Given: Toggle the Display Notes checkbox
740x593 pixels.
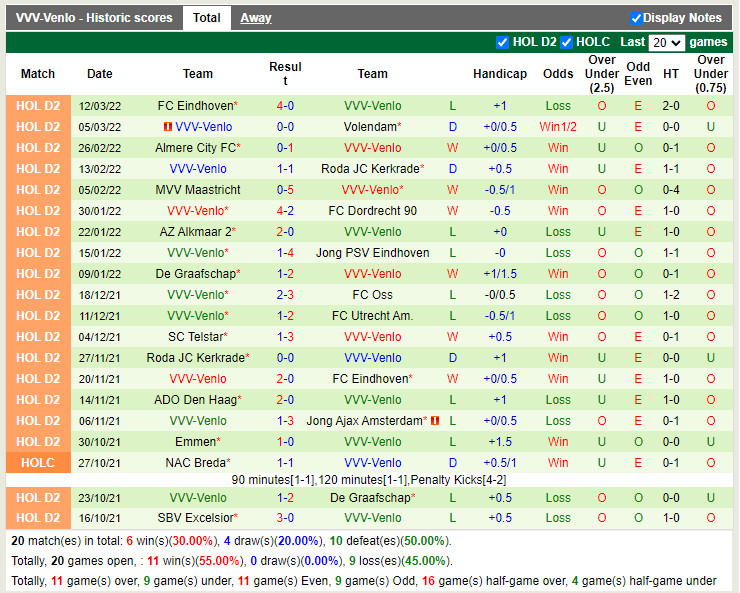Looking at the screenshot, I should pyautogui.click(x=636, y=18).
